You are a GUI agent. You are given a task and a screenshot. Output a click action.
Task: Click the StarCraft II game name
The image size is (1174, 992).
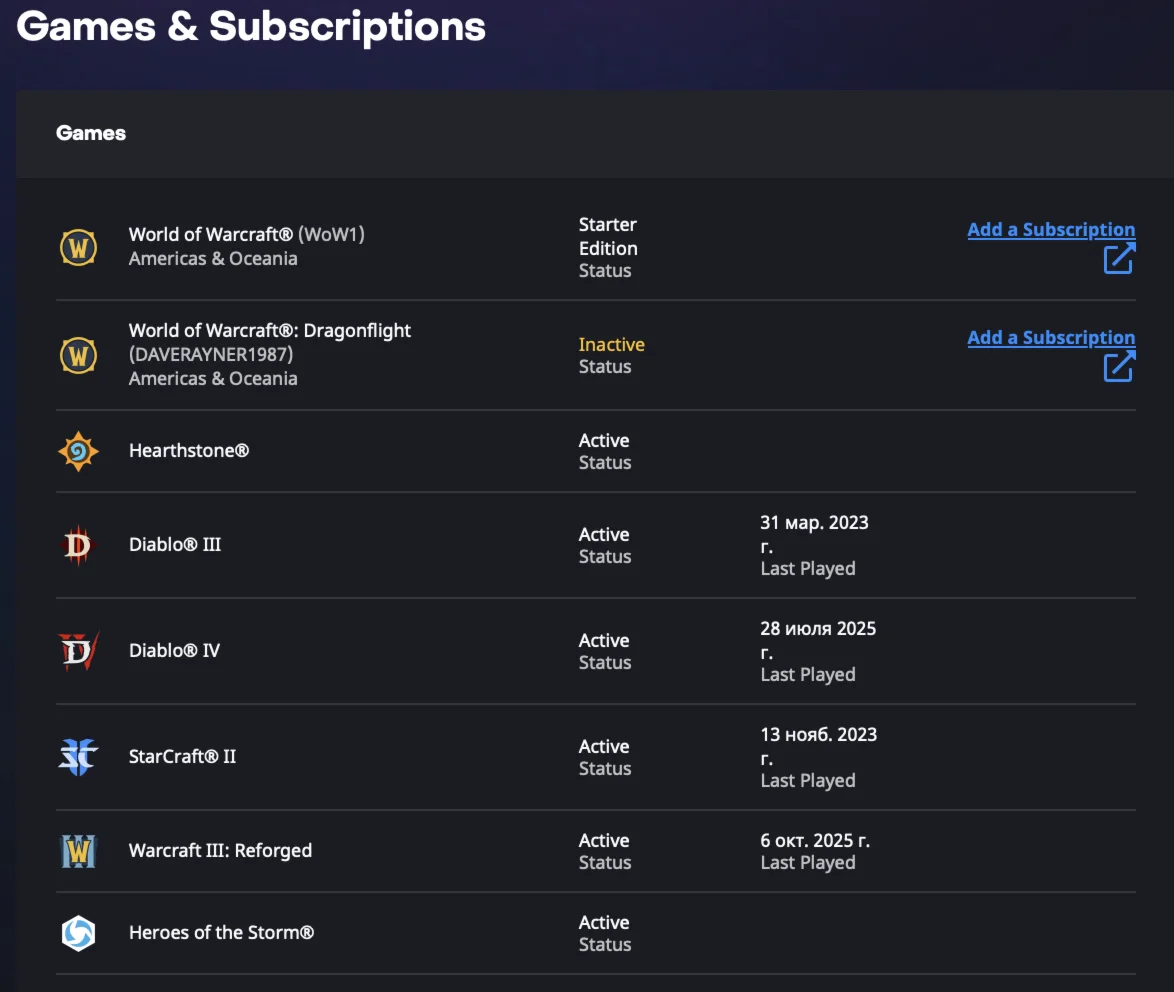click(182, 757)
